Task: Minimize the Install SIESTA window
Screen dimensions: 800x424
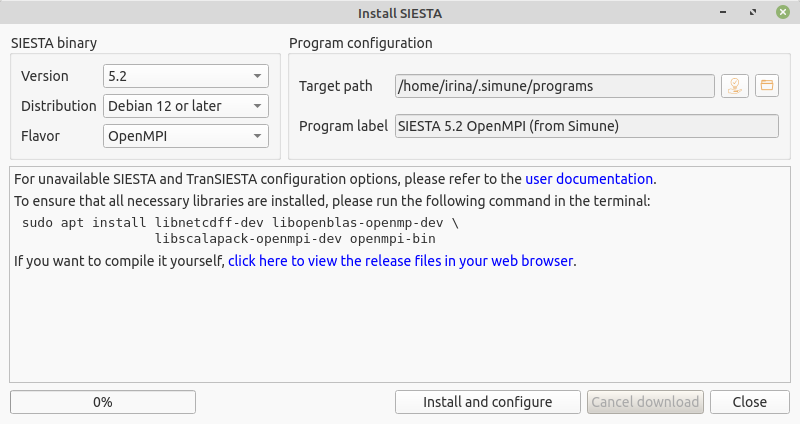Action: pyautogui.click(x=722, y=12)
